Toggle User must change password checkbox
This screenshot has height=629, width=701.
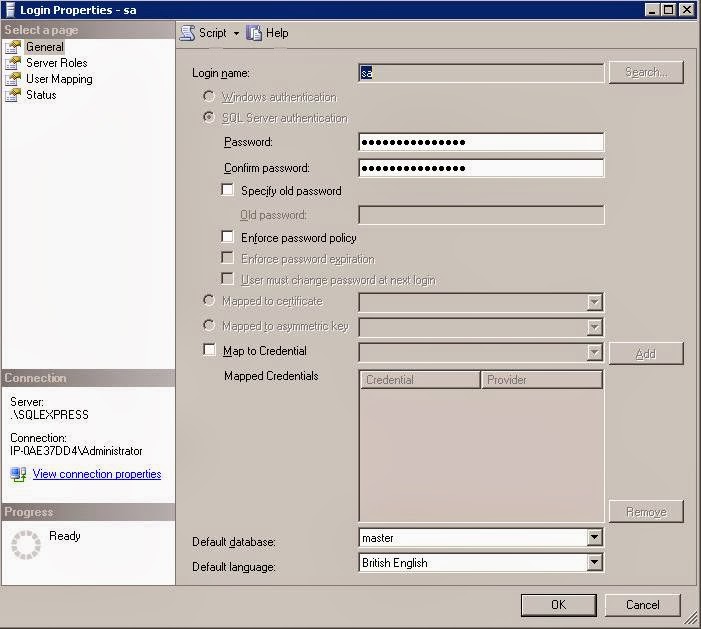(227, 279)
